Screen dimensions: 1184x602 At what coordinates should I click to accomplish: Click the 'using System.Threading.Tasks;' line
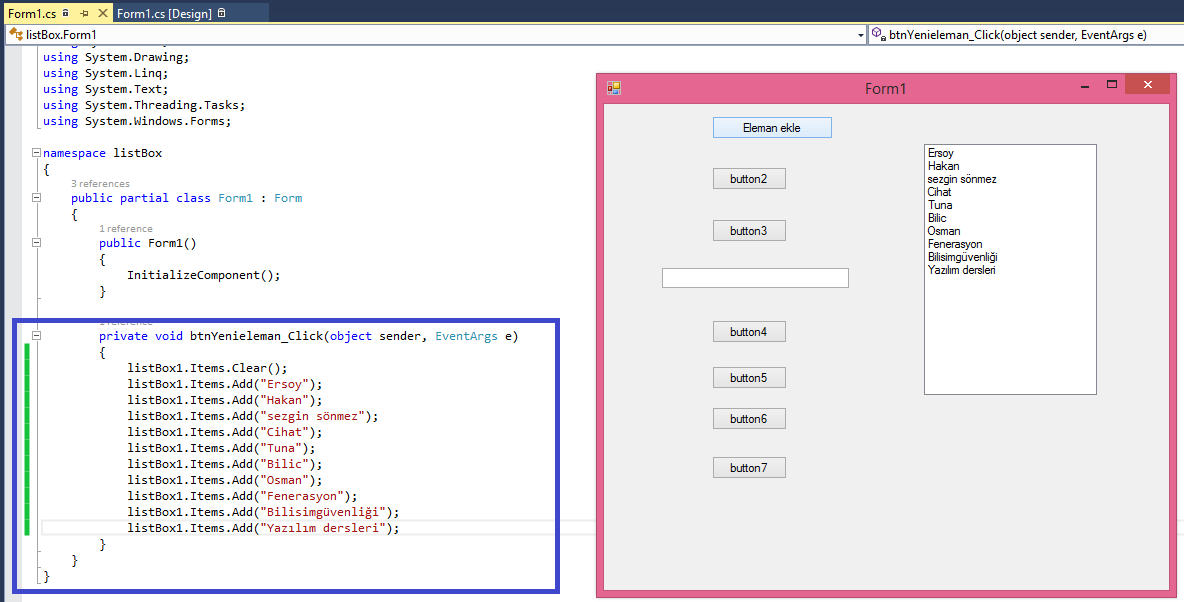144,105
